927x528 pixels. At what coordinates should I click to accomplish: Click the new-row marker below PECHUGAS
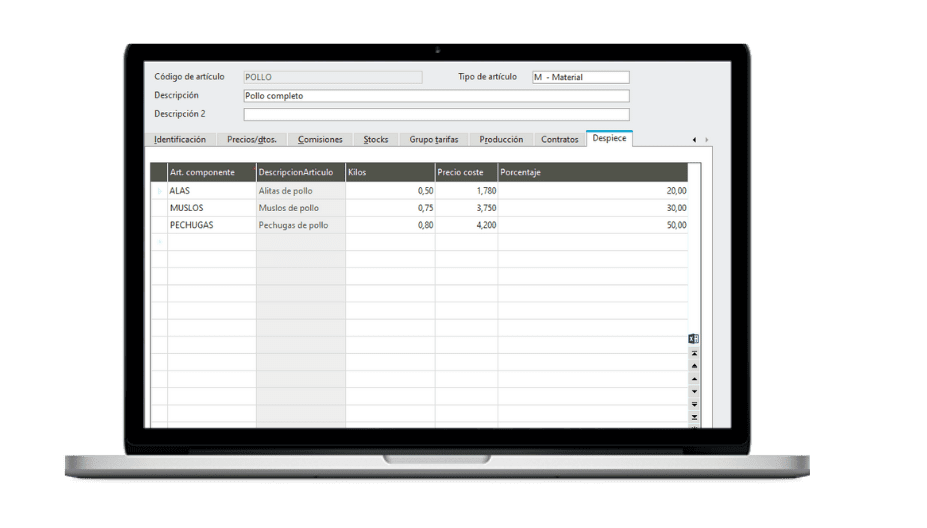click(159, 242)
